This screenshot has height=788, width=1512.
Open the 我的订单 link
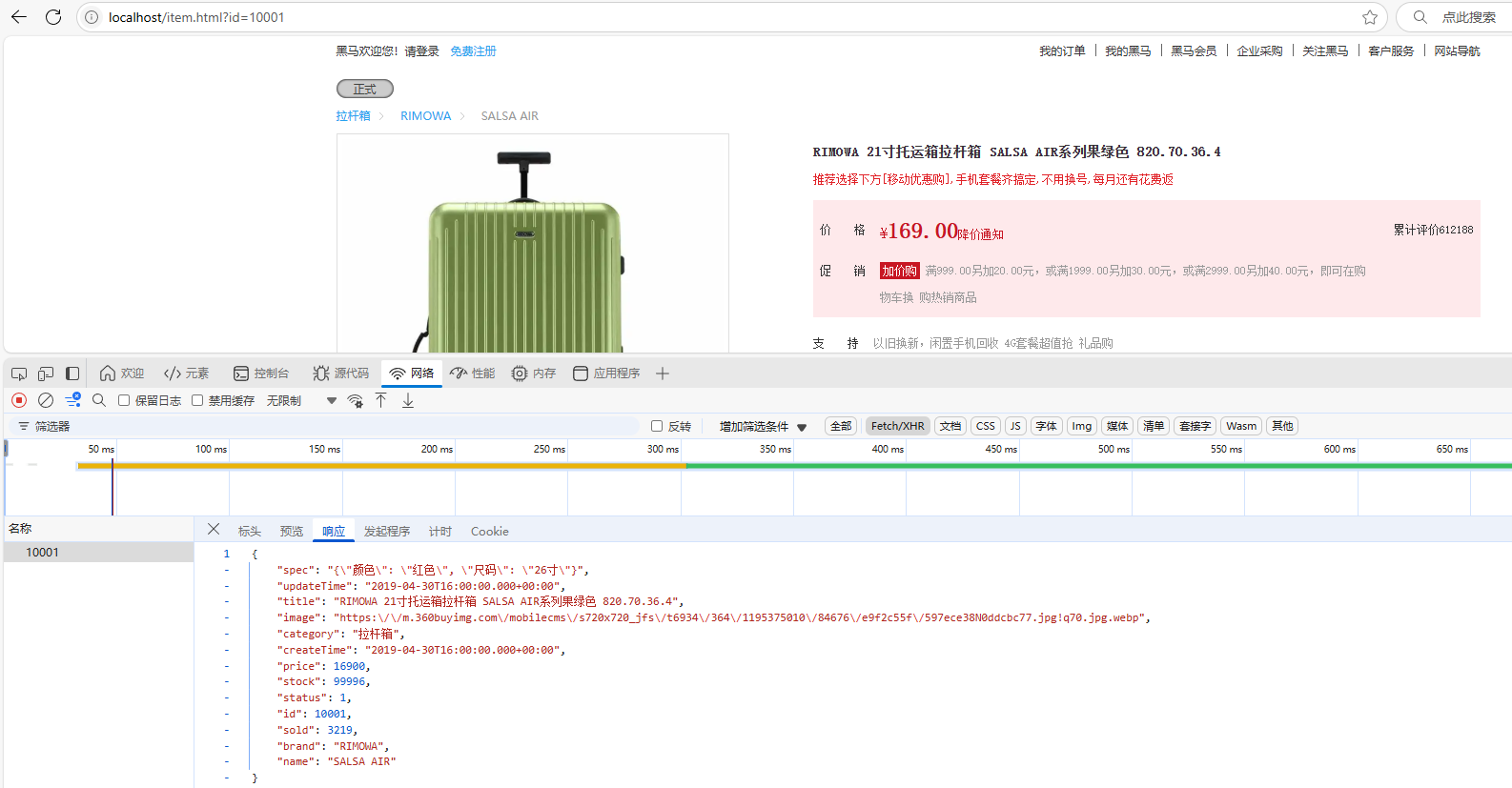(x=1062, y=51)
